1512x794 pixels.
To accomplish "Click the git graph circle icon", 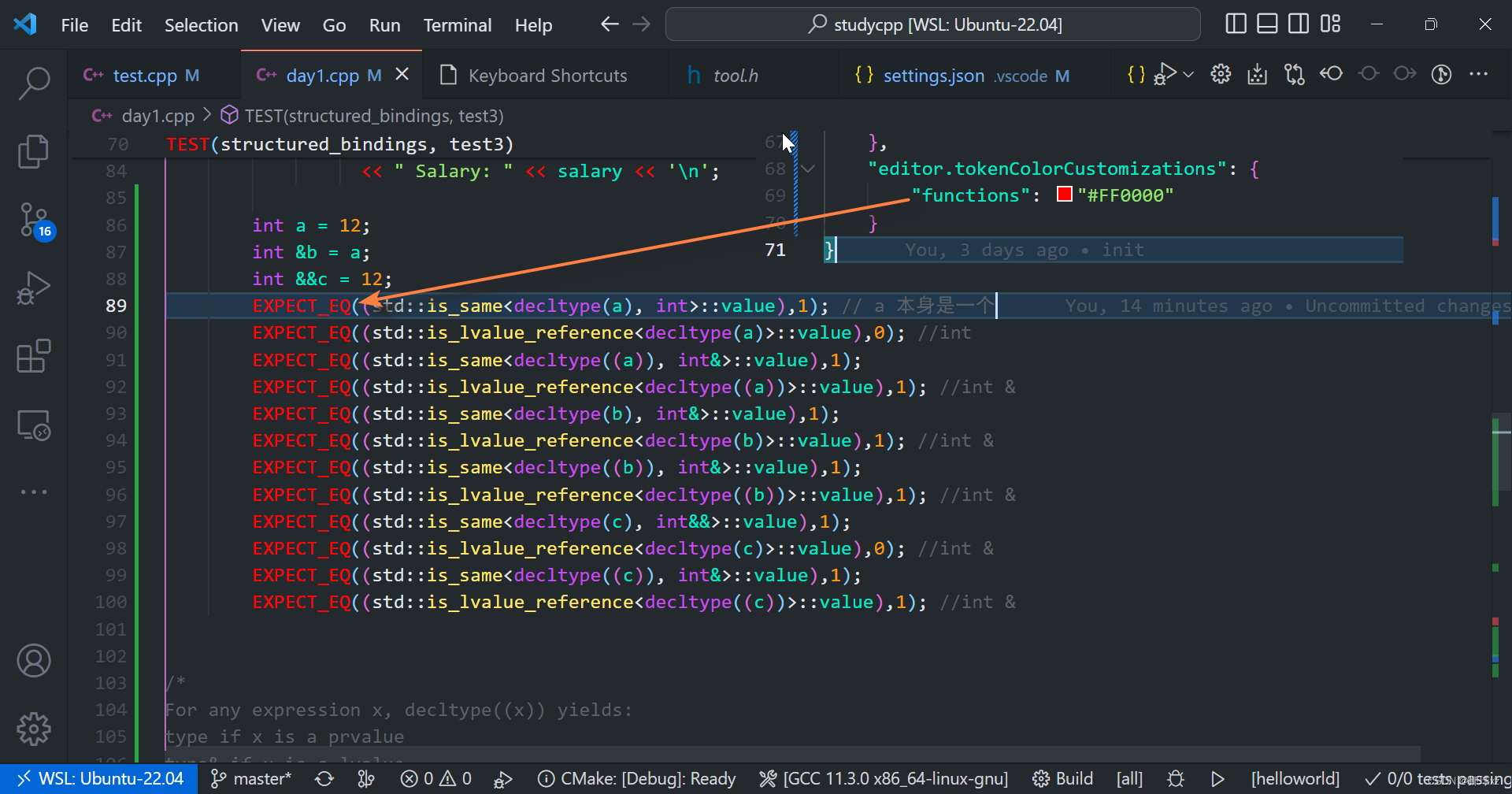I will click(1442, 75).
